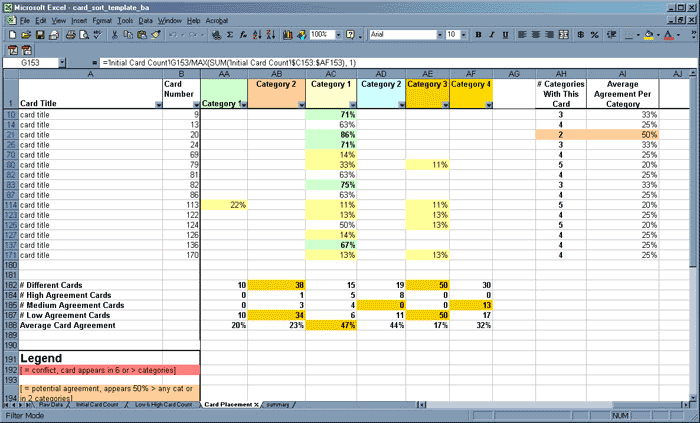The image size is (700, 423).
Task: Open the Zoom 100% dropdown
Action: coord(339,35)
